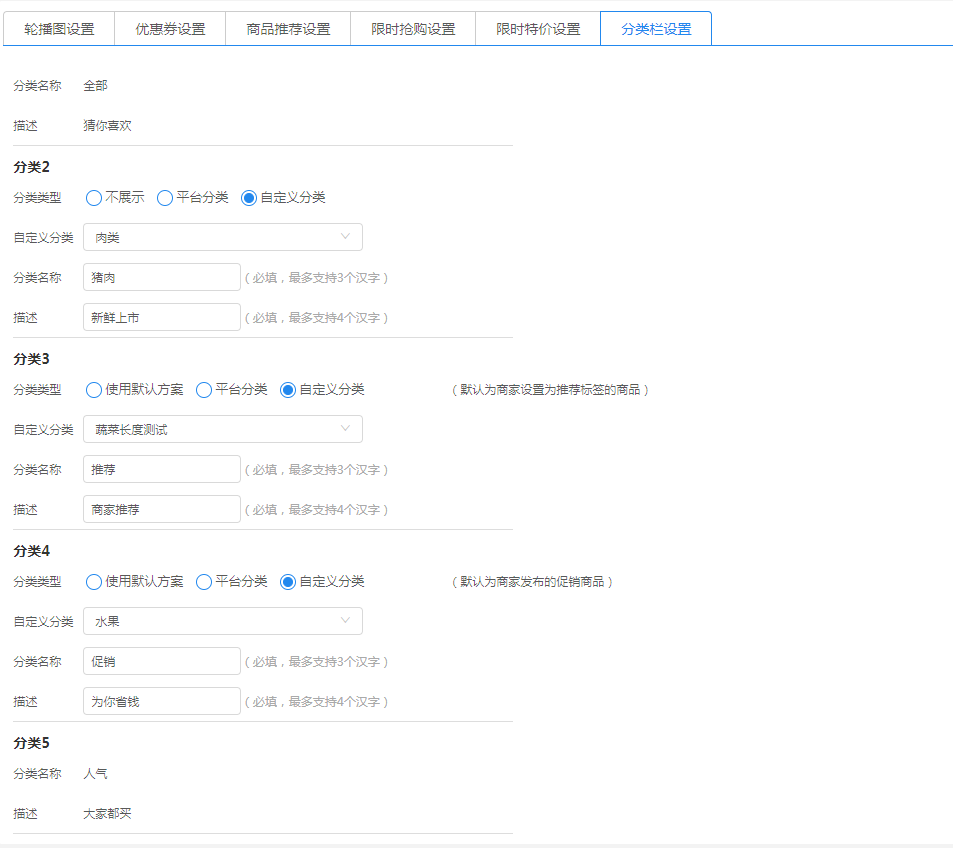Open the 蔬菜长度测试 dropdown
The height and width of the screenshot is (848, 953).
(222, 429)
